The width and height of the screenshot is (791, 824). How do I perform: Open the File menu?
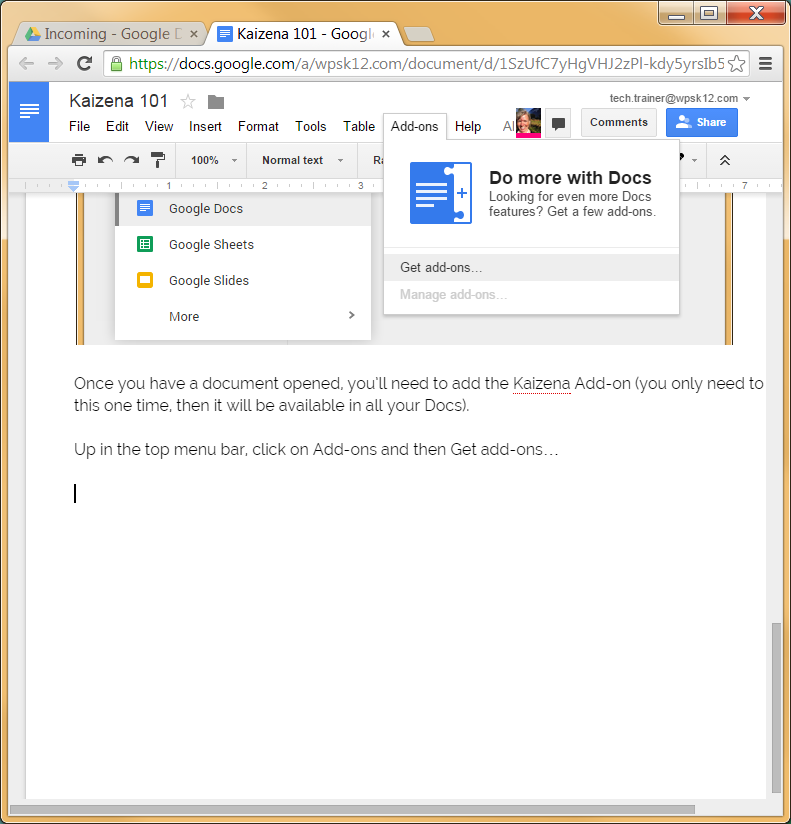79,127
